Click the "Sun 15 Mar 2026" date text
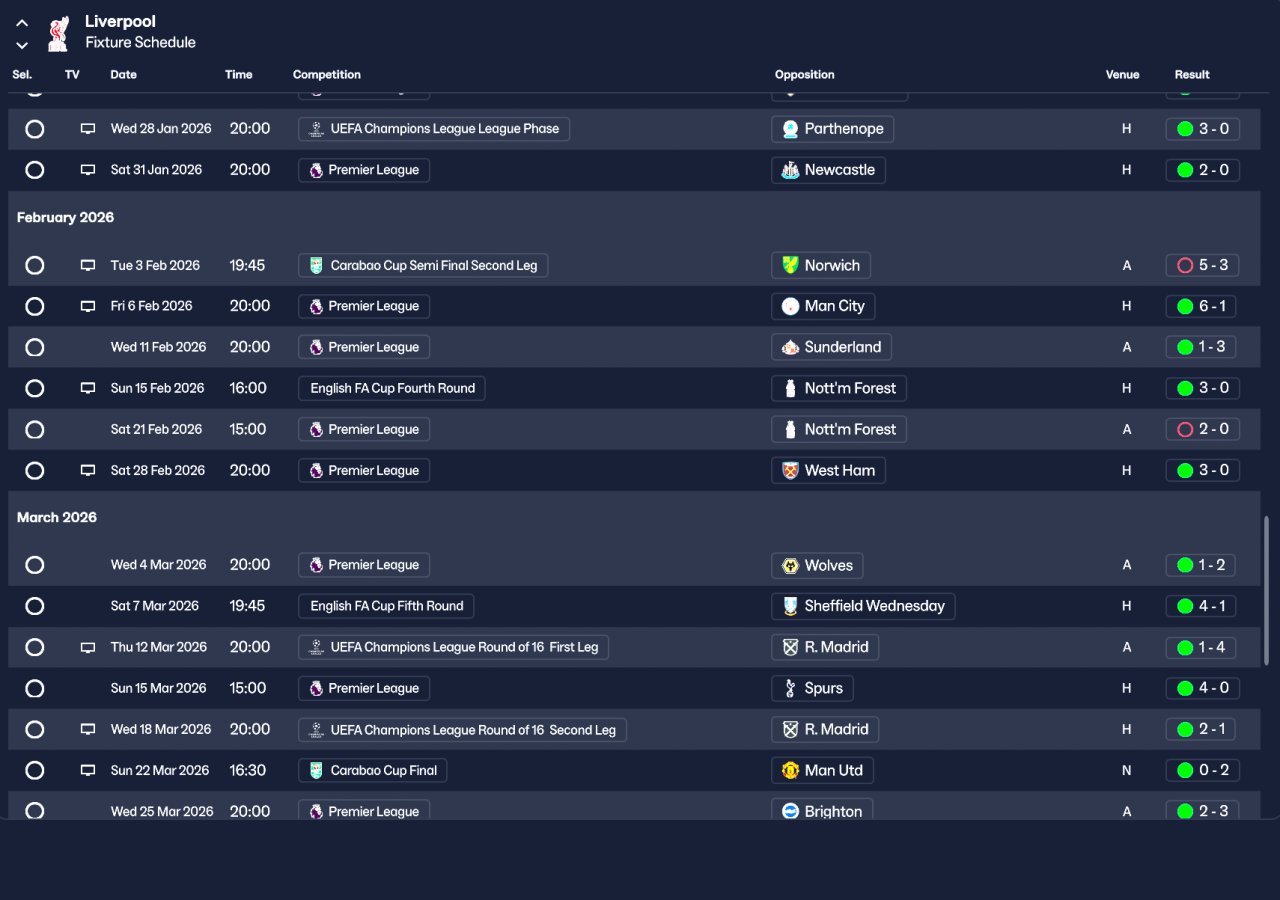This screenshot has height=900, width=1280. click(158, 688)
